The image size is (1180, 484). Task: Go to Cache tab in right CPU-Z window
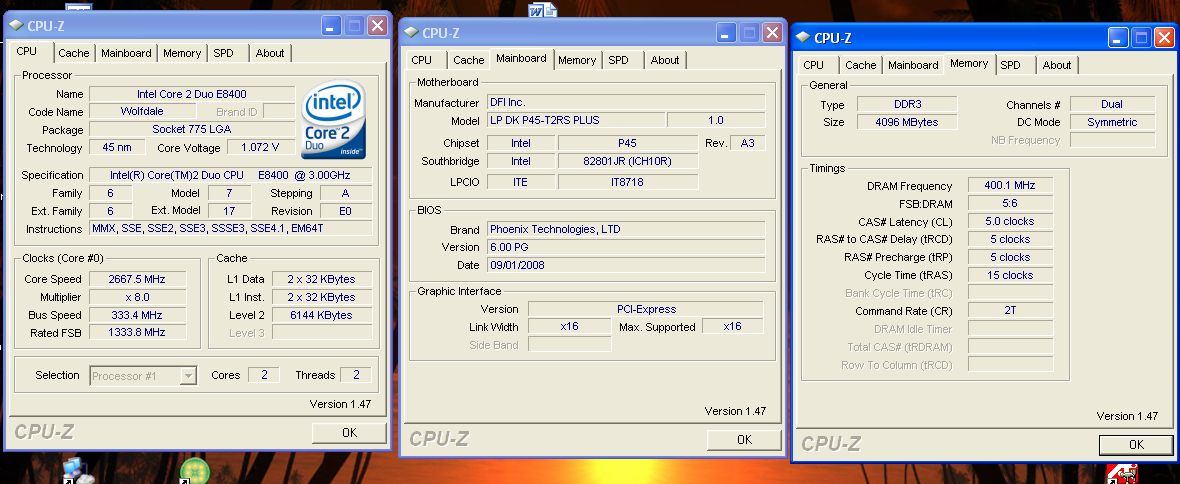coord(861,65)
